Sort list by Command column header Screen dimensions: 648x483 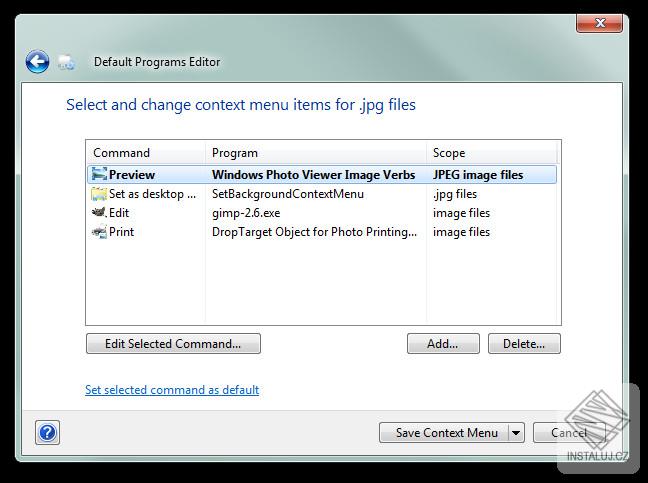[x=146, y=153]
